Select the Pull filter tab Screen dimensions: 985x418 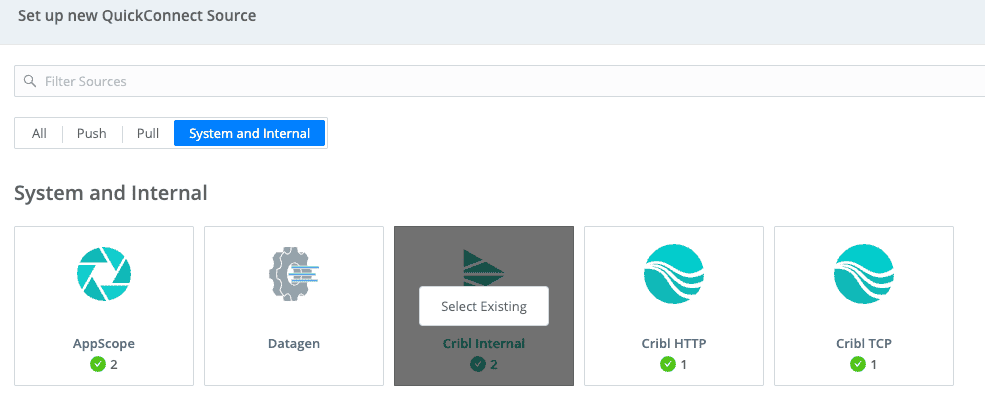click(x=148, y=133)
